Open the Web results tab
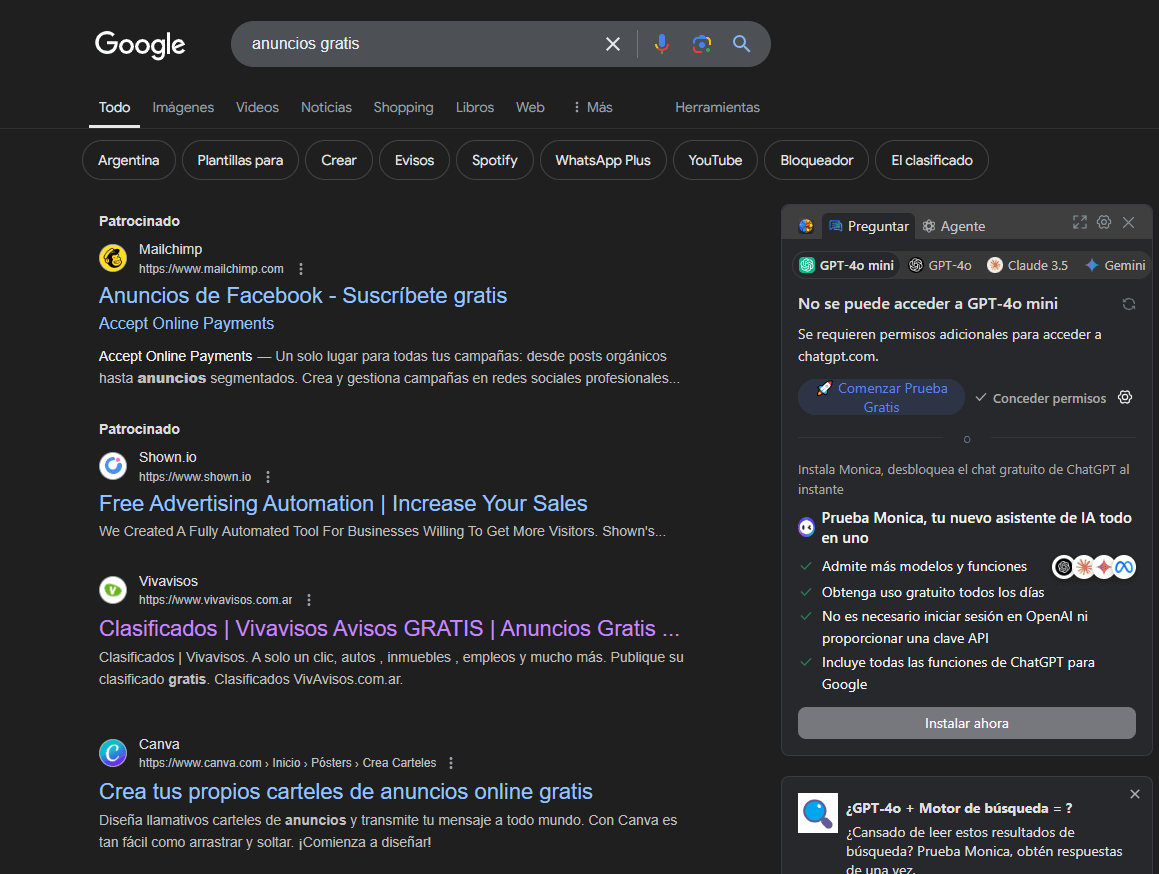The width and height of the screenshot is (1159, 874). click(530, 107)
